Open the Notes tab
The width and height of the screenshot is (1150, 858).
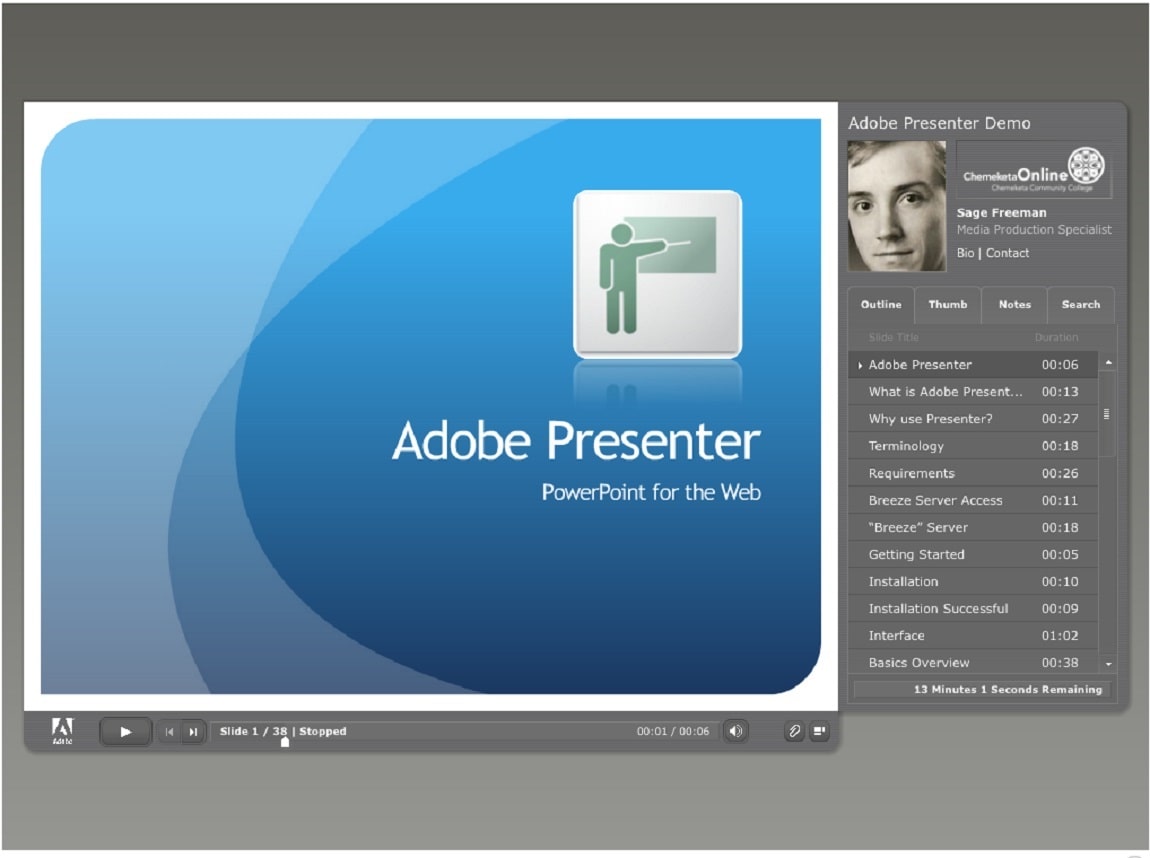click(x=1014, y=305)
